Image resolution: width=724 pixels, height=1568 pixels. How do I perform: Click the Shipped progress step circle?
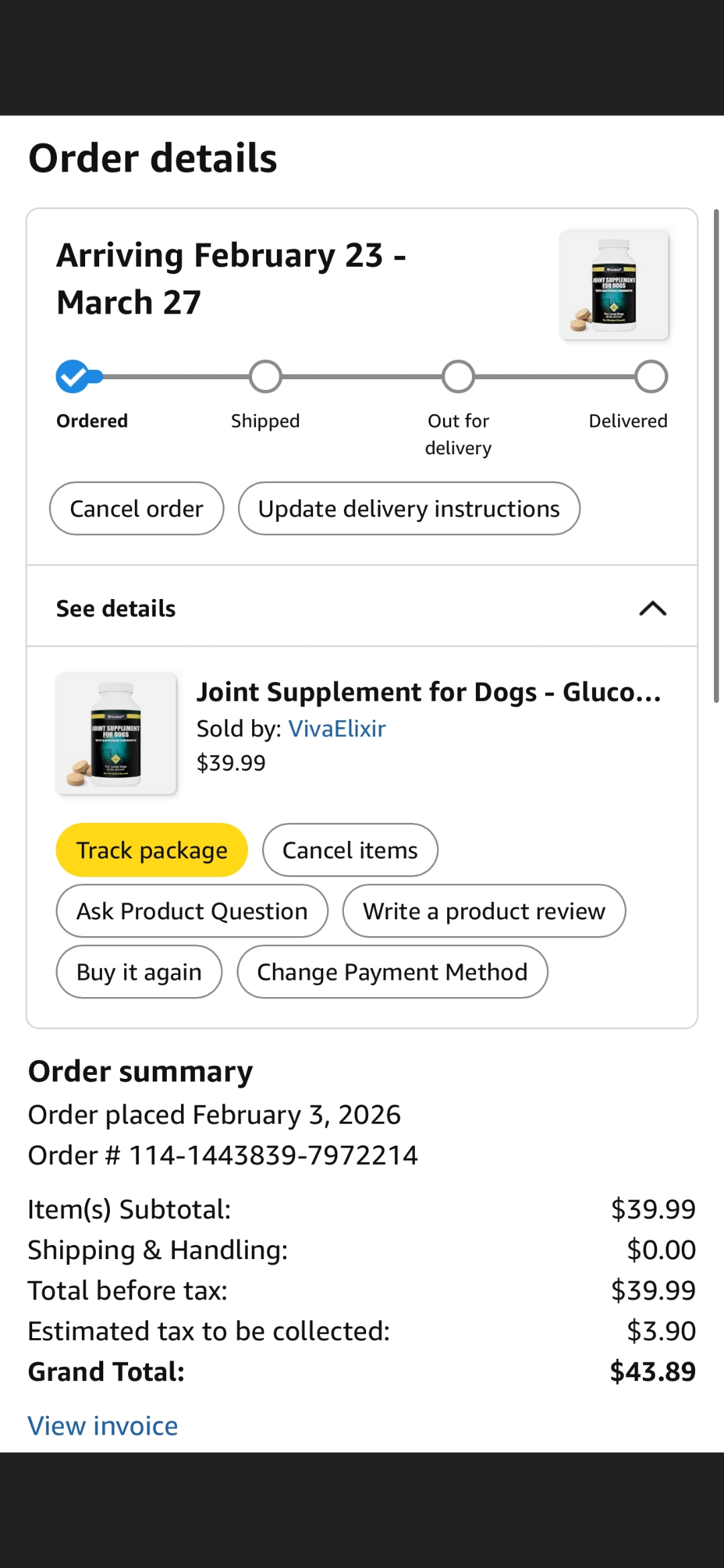[265, 377]
